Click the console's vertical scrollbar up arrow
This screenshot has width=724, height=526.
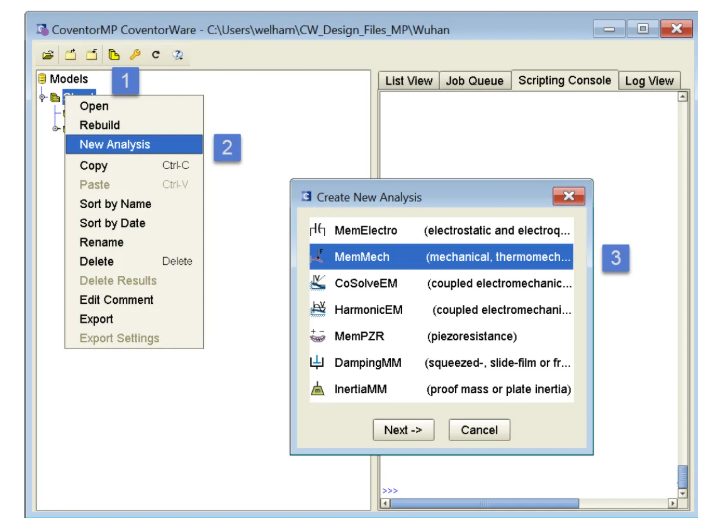(683, 97)
